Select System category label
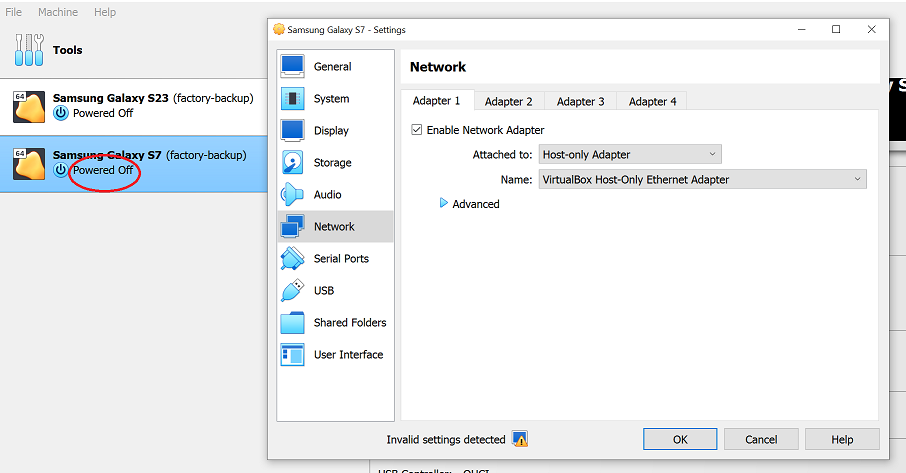Viewport: 906px width, 473px height. pos(331,99)
